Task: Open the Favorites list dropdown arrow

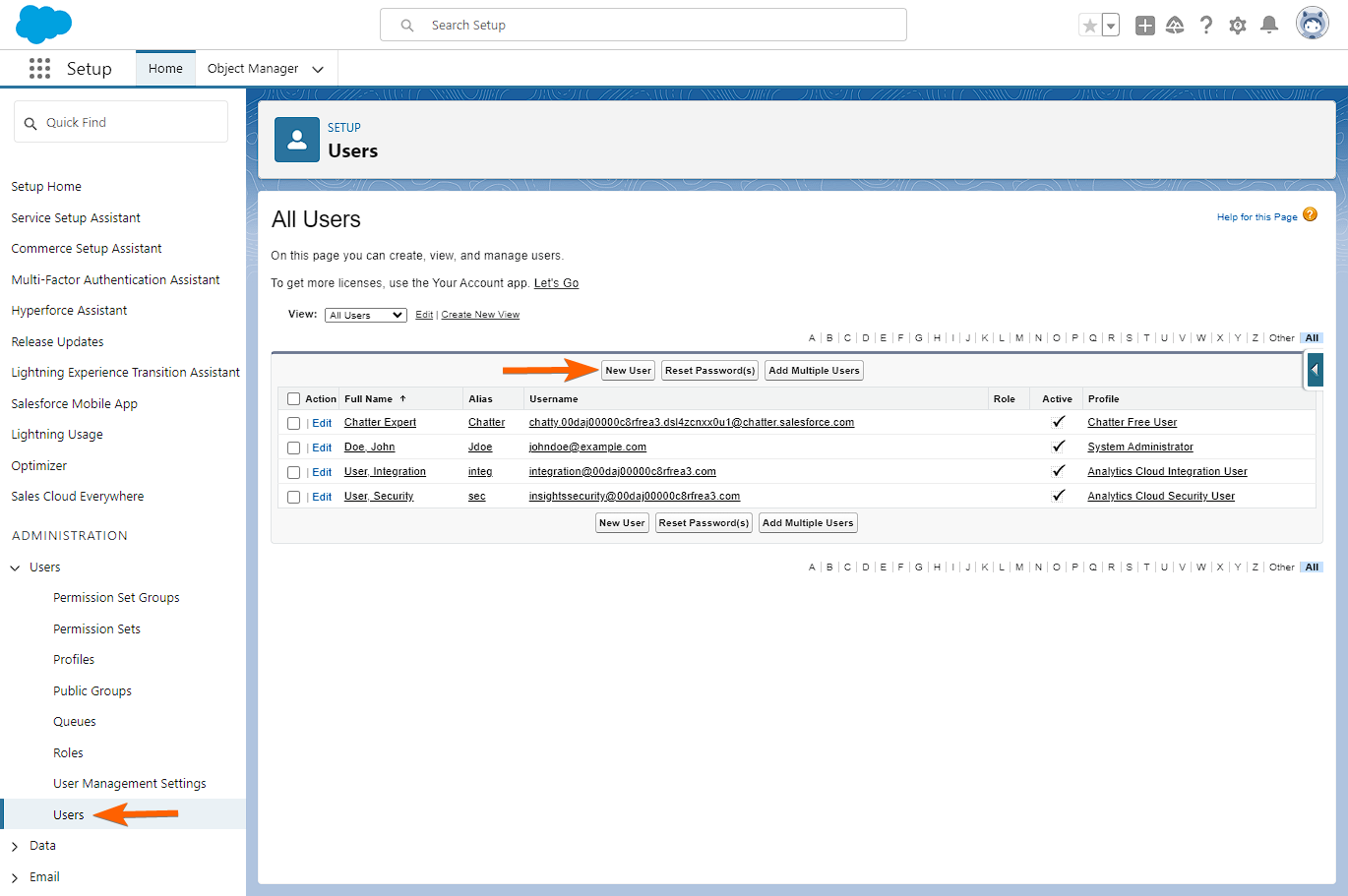Action: pyautogui.click(x=1111, y=26)
